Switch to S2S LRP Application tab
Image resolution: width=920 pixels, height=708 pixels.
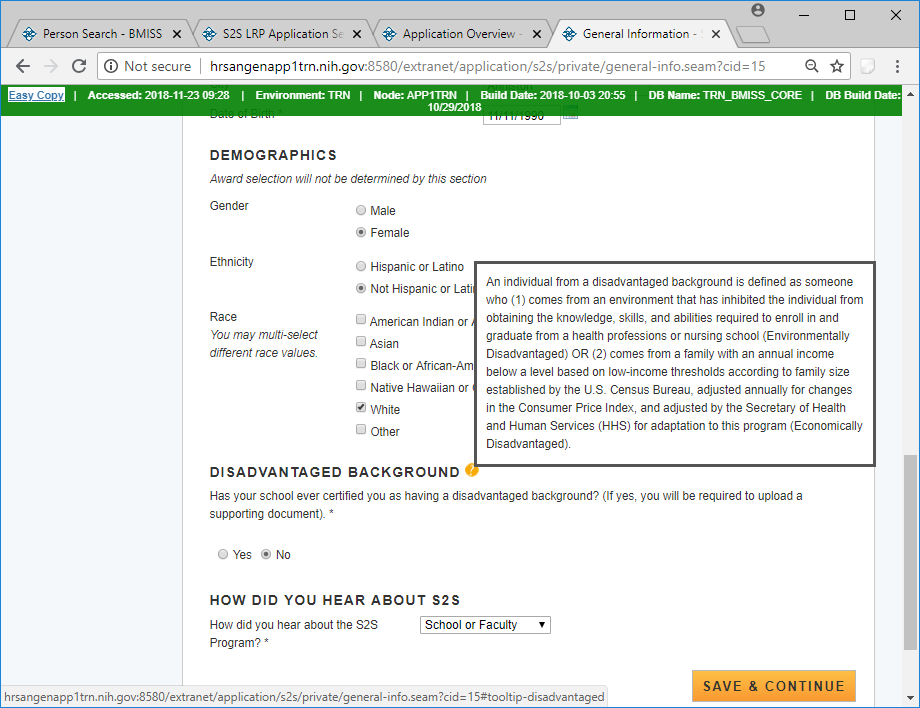point(270,34)
